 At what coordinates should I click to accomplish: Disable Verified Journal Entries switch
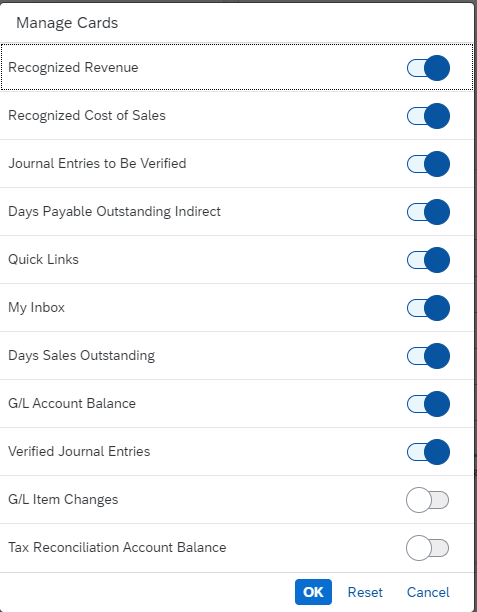428,452
